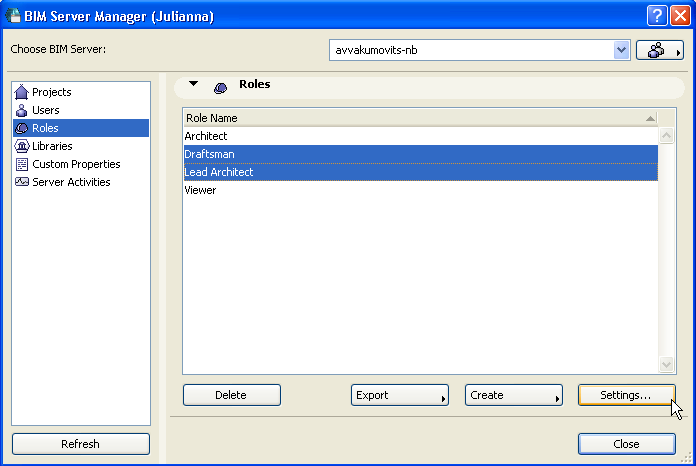Select Projects in the sidebar
Image resolution: width=696 pixels, height=466 pixels.
coord(81,92)
